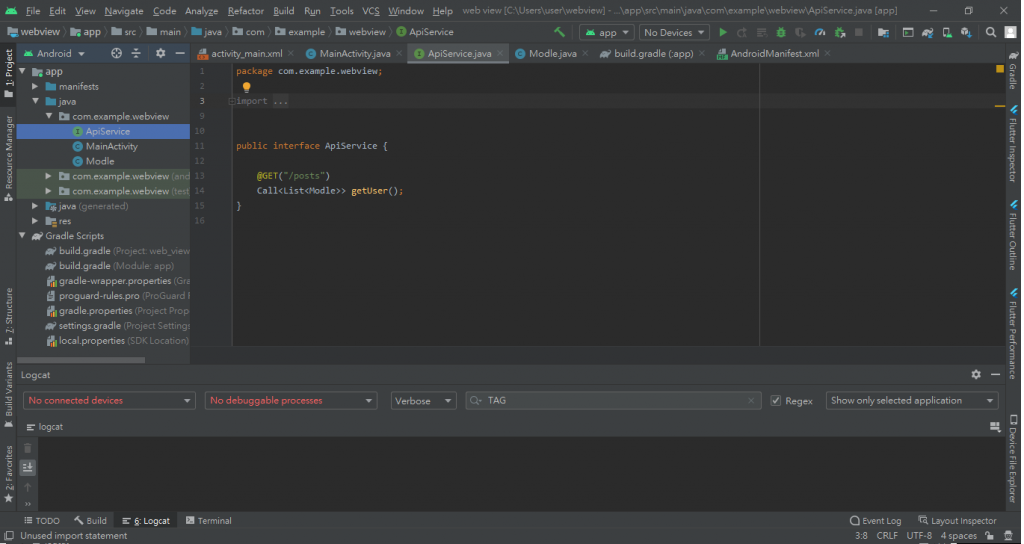Switch to MainActivity.java tab
The width and height of the screenshot is (1024, 544).
(355, 54)
